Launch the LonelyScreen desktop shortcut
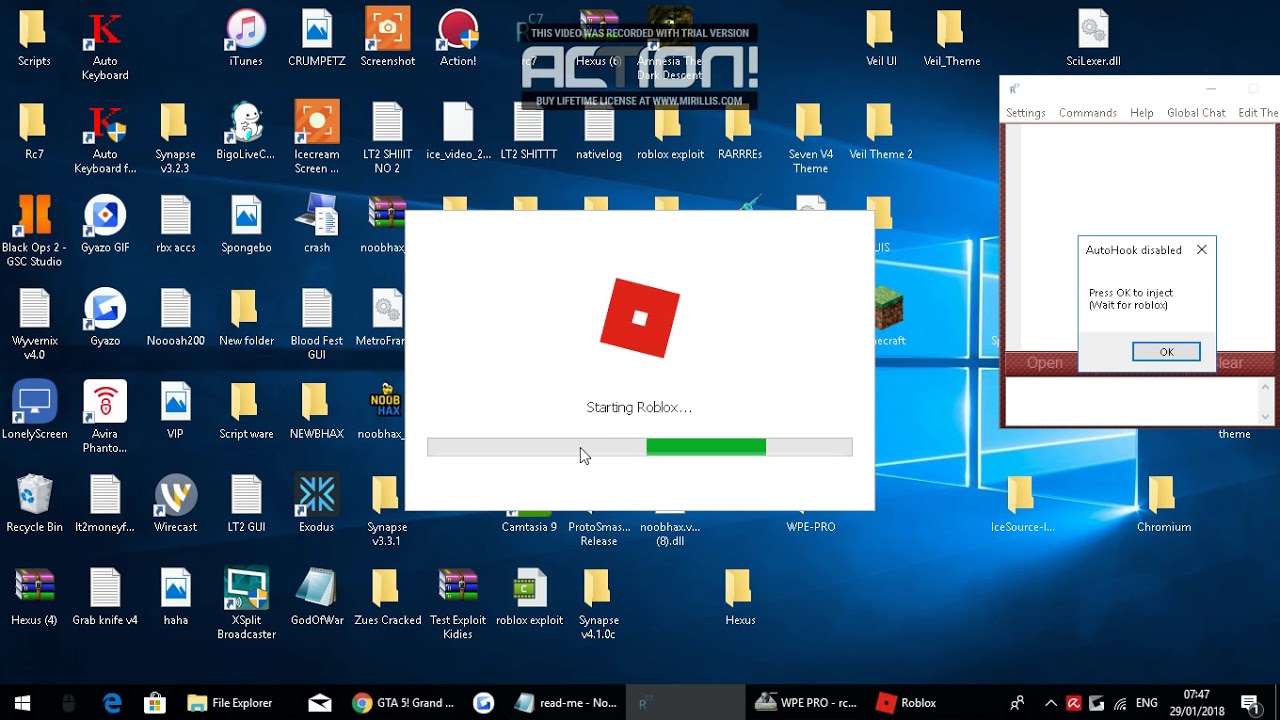1280x720 pixels. pyautogui.click(x=34, y=410)
